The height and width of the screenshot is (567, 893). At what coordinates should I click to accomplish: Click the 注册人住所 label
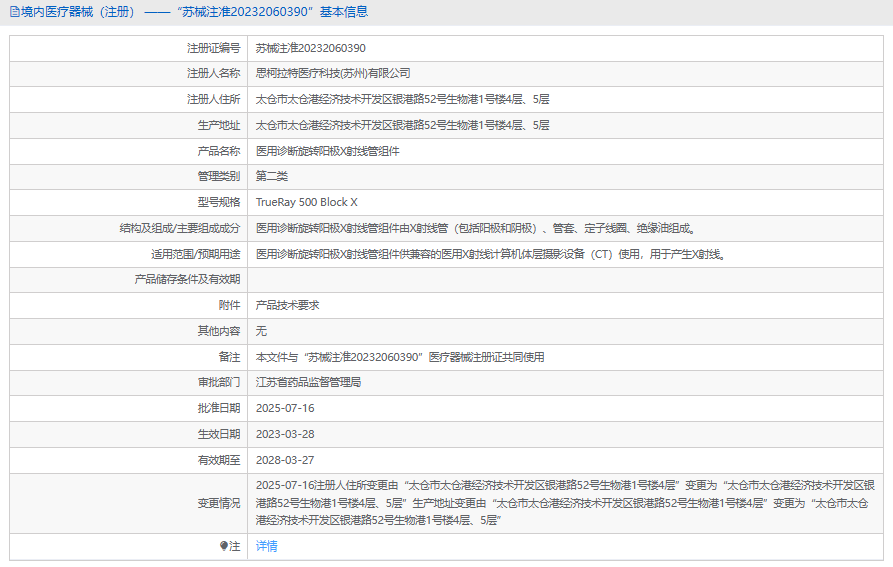tap(214, 100)
